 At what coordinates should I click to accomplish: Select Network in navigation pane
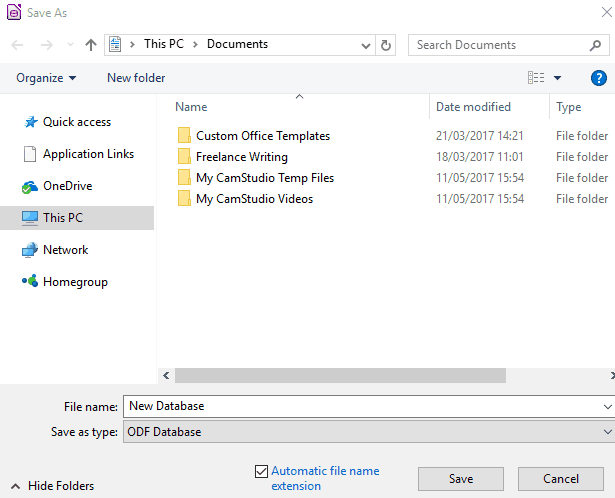pyautogui.click(x=66, y=250)
